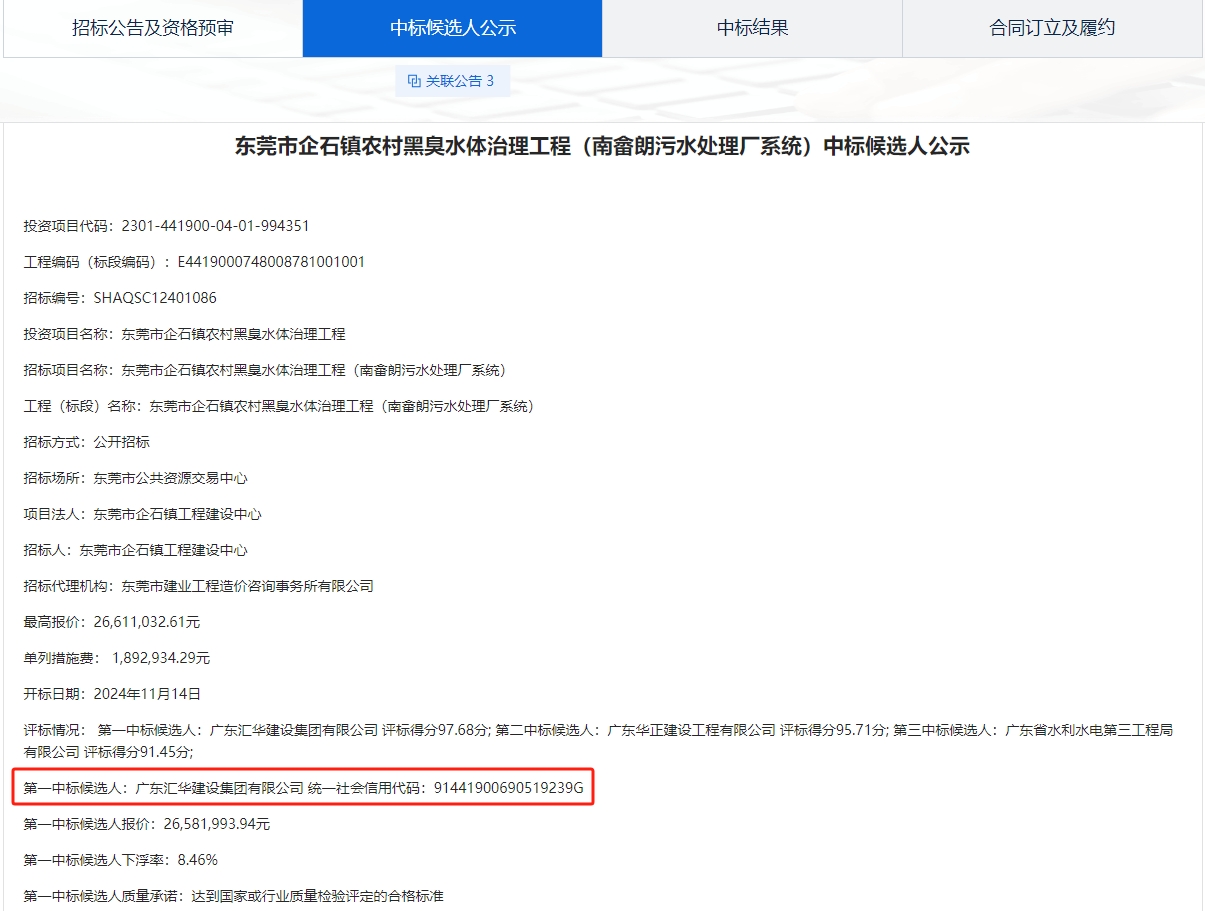Click the 单列措施费 amount 1,892,934.29元

pos(161,658)
